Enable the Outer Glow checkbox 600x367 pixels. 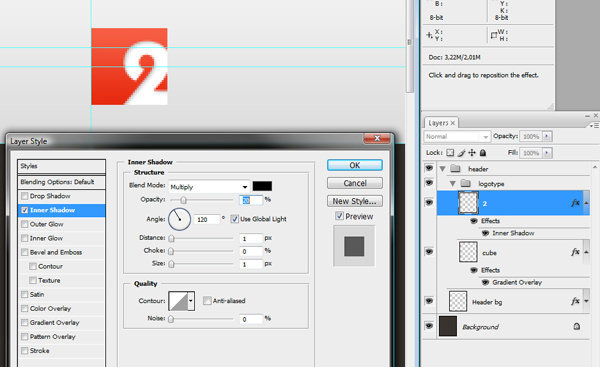point(24,224)
